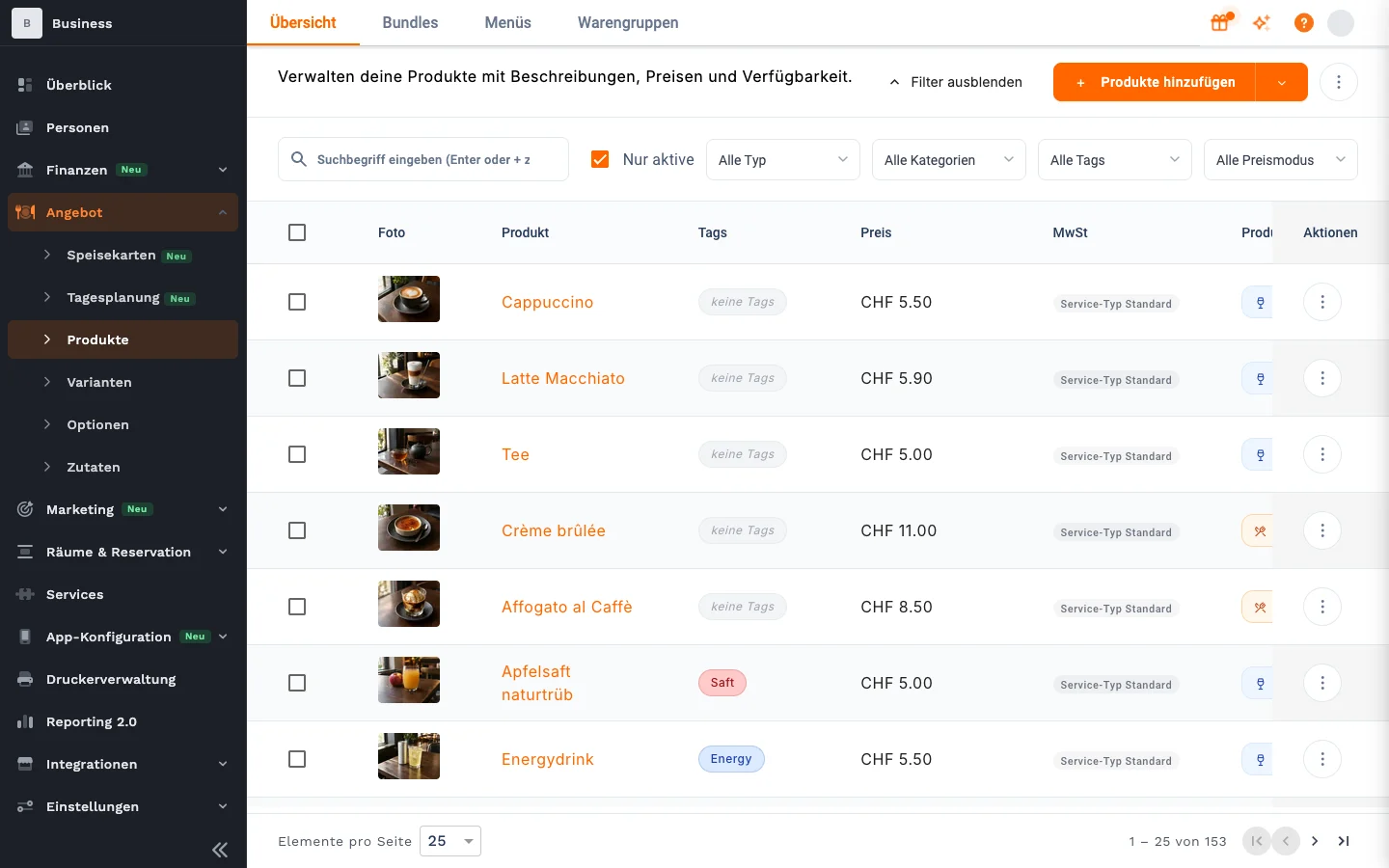Click the food type icon in the Crème brûlée row
The height and width of the screenshot is (868, 1389).
click(1258, 530)
